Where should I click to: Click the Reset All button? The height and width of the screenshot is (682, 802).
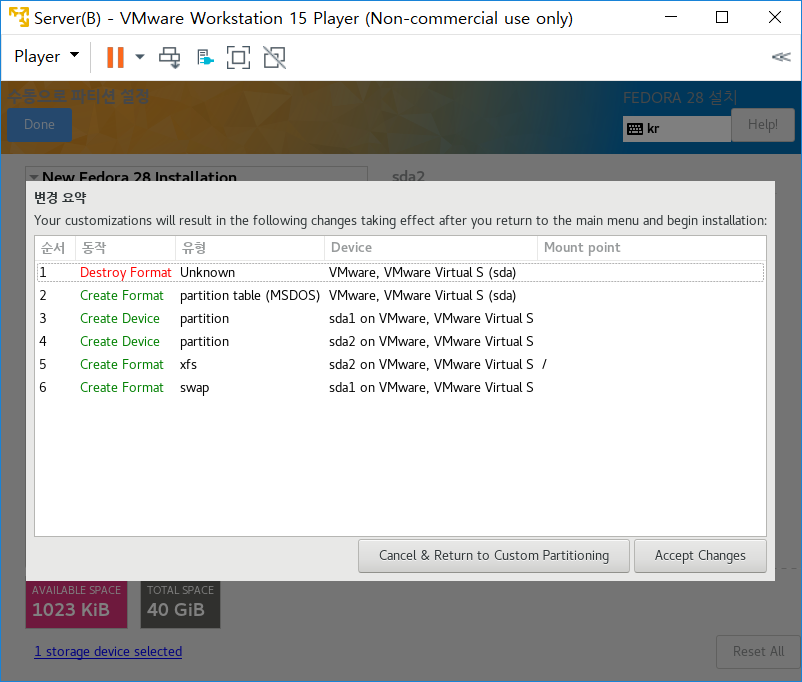[x=758, y=651]
